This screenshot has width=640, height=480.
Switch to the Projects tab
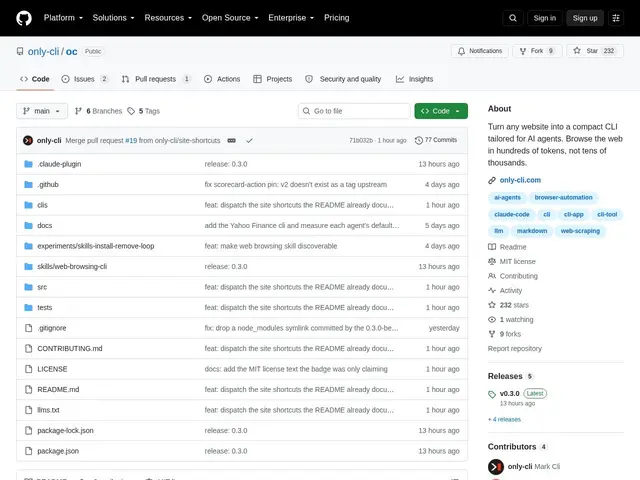273,79
